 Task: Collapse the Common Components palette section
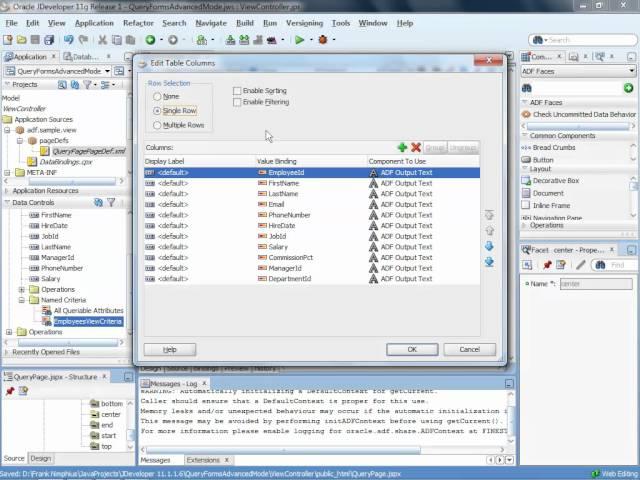tap(525, 136)
